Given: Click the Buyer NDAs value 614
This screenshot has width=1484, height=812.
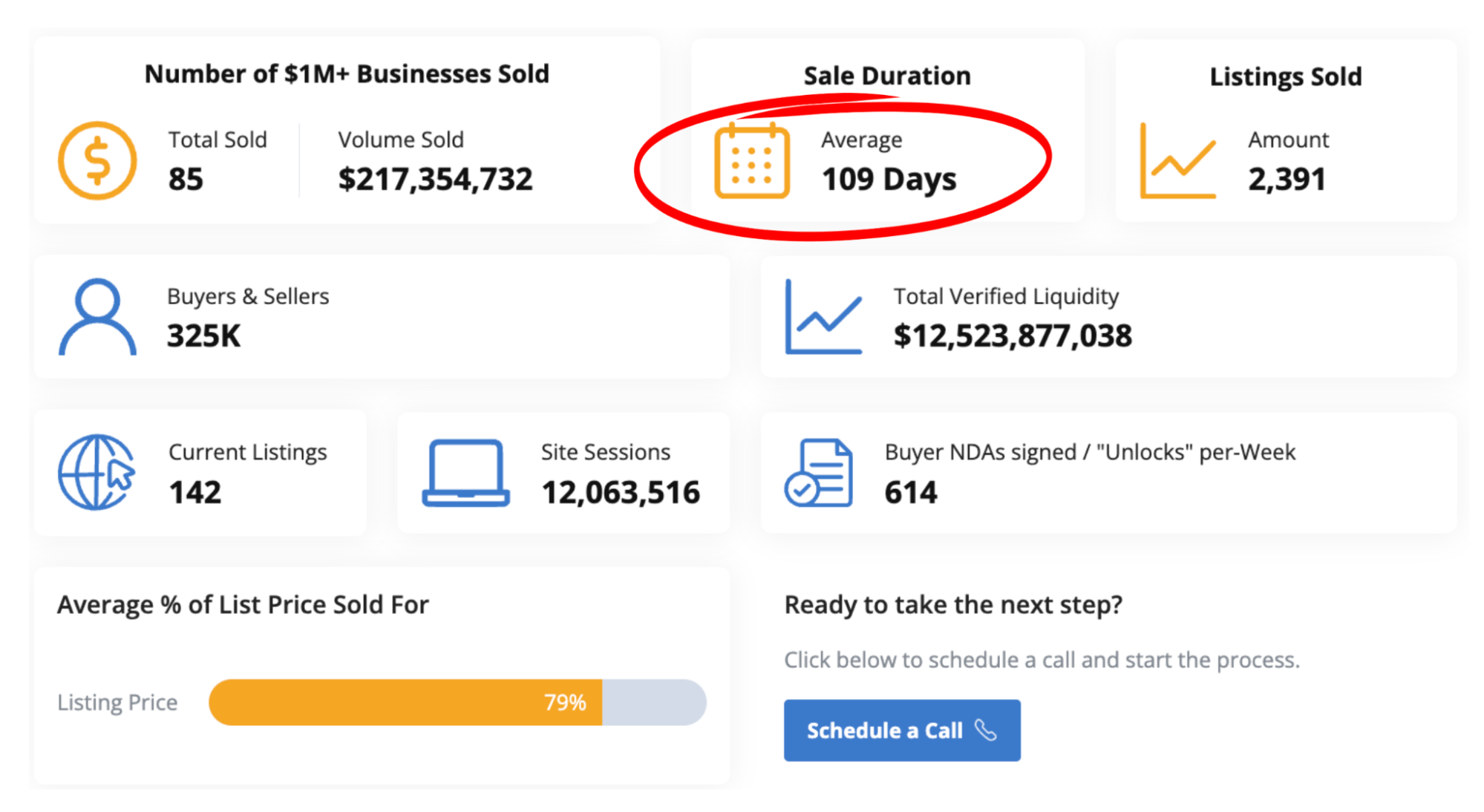Looking at the screenshot, I should tap(911, 493).
